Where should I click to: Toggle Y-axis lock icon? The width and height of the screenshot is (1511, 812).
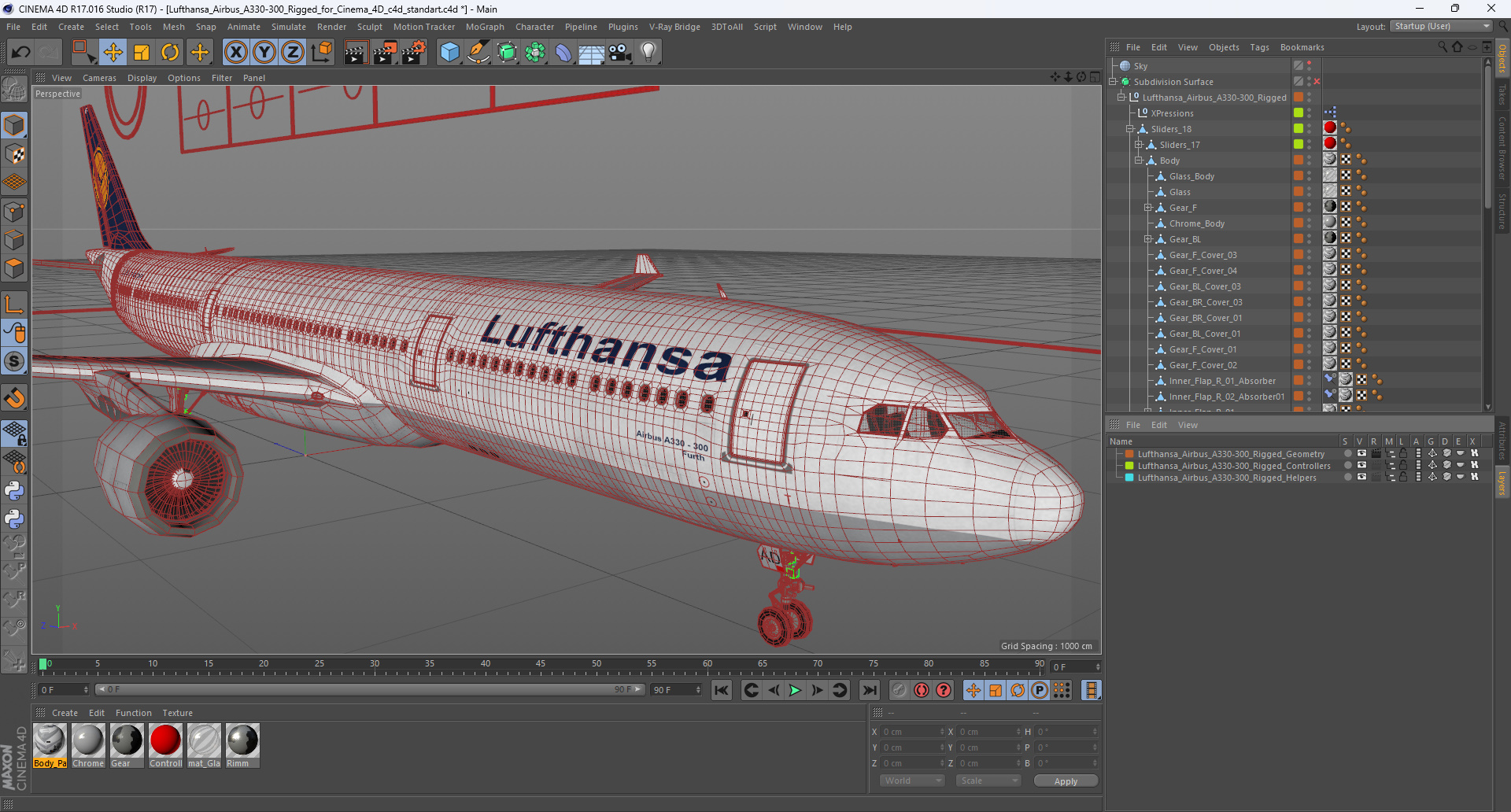(264, 53)
